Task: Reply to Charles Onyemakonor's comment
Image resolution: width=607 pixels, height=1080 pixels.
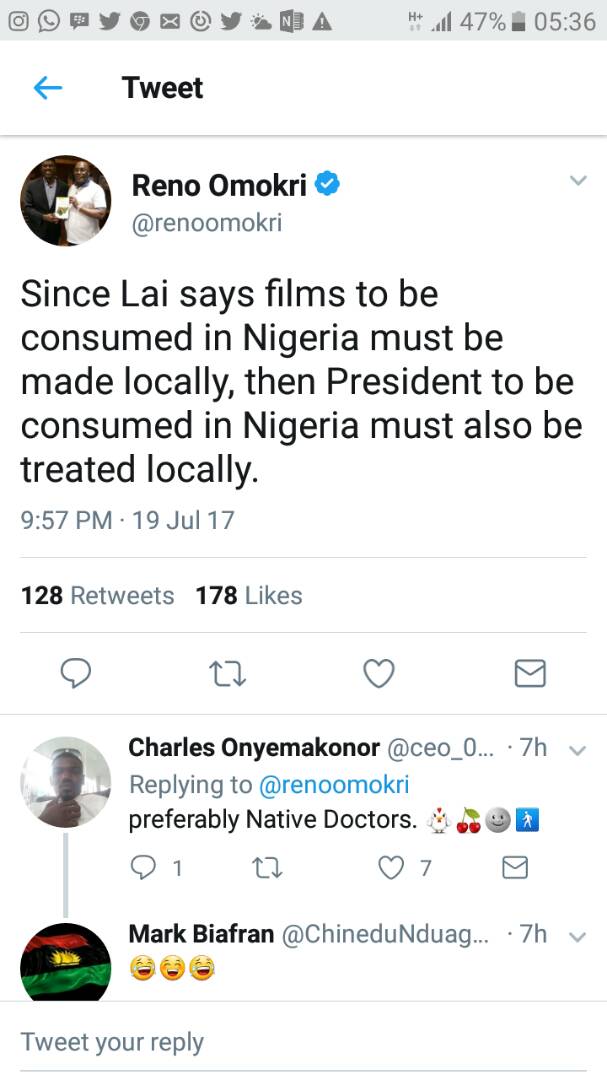Action: pyautogui.click(x=145, y=868)
